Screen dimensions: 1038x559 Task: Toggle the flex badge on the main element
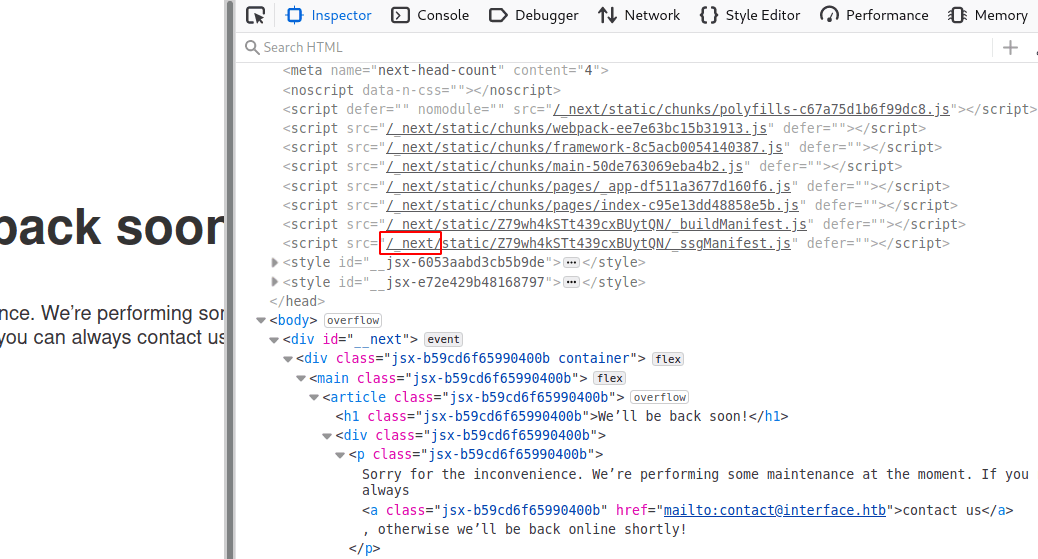pos(609,378)
